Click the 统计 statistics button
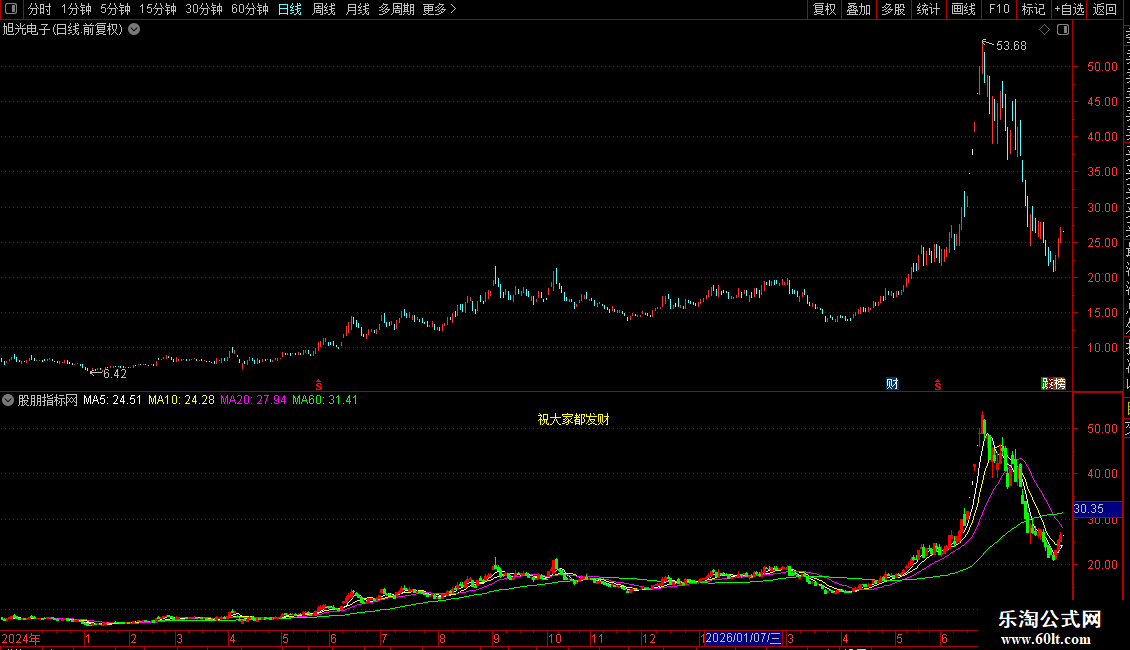The width and height of the screenshot is (1130, 650). (927, 9)
